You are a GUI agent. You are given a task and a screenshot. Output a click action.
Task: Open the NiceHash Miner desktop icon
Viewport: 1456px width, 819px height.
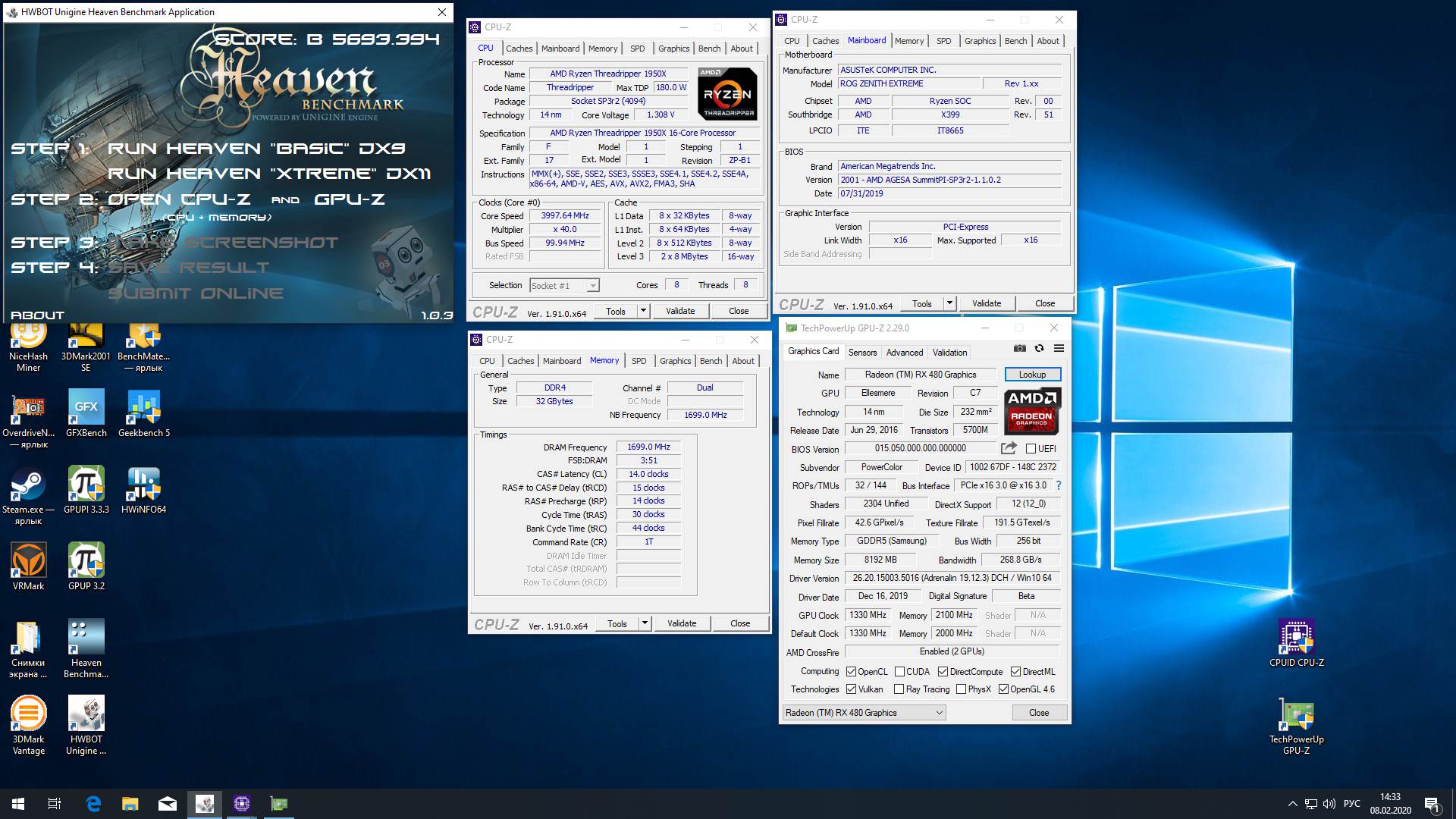point(28,348)
